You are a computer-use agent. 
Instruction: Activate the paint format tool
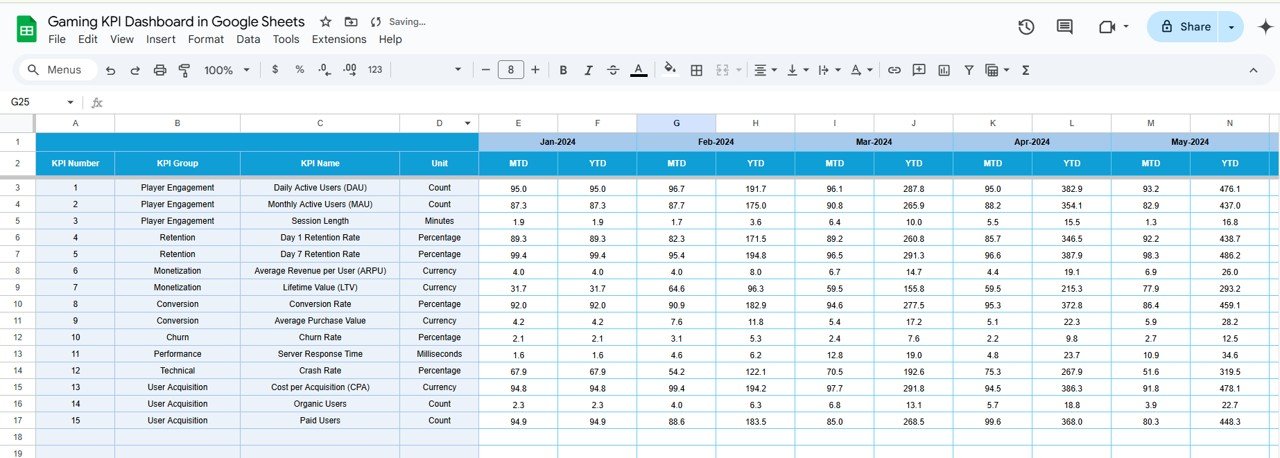pyautogui.click(x=184, y=70)
